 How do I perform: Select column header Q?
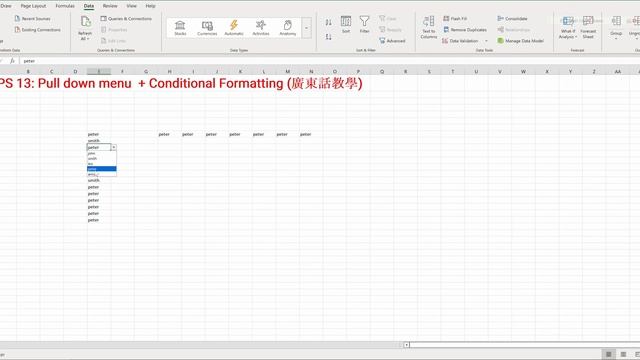[x=382, y=71]
